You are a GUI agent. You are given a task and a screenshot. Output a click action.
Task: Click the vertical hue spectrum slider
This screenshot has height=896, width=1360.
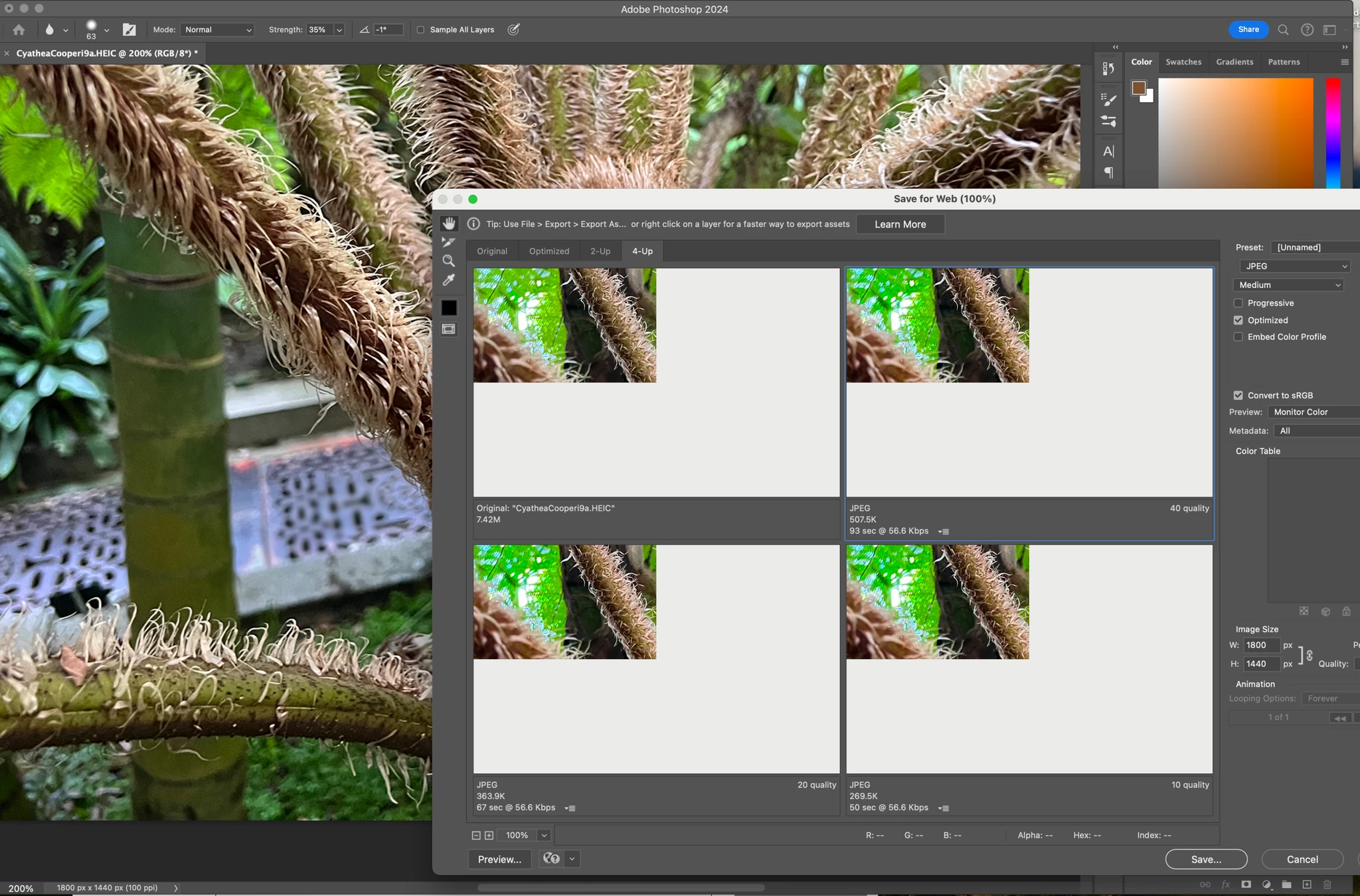(1333, 133)
